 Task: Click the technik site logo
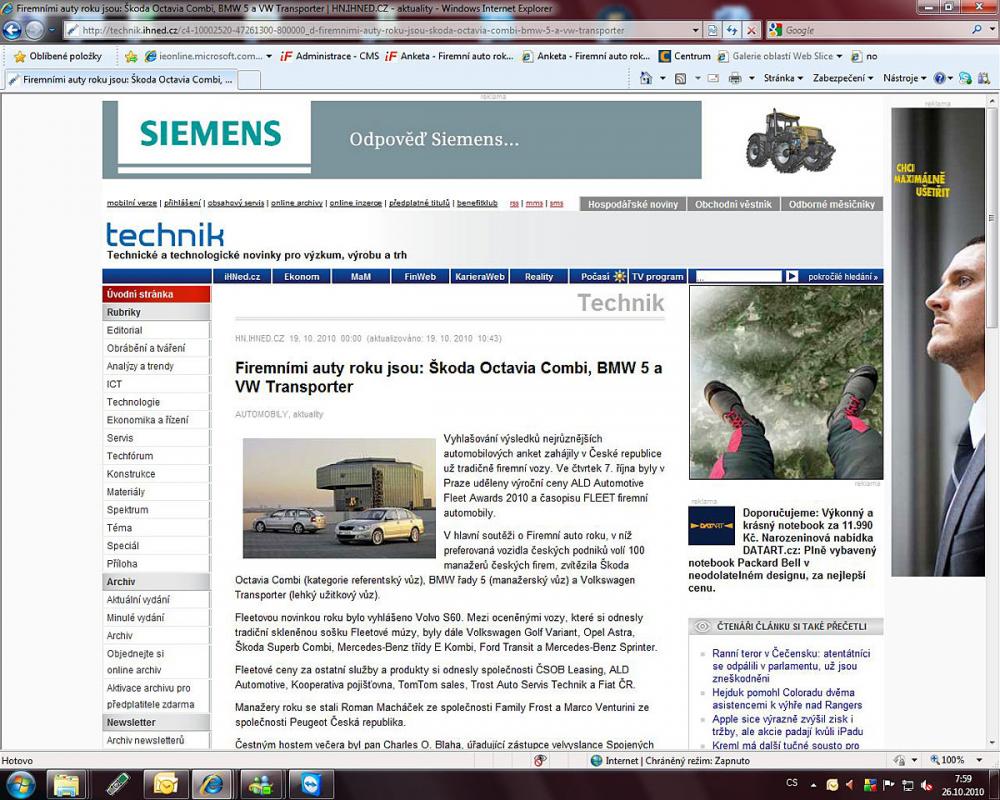tap(165, 235)
